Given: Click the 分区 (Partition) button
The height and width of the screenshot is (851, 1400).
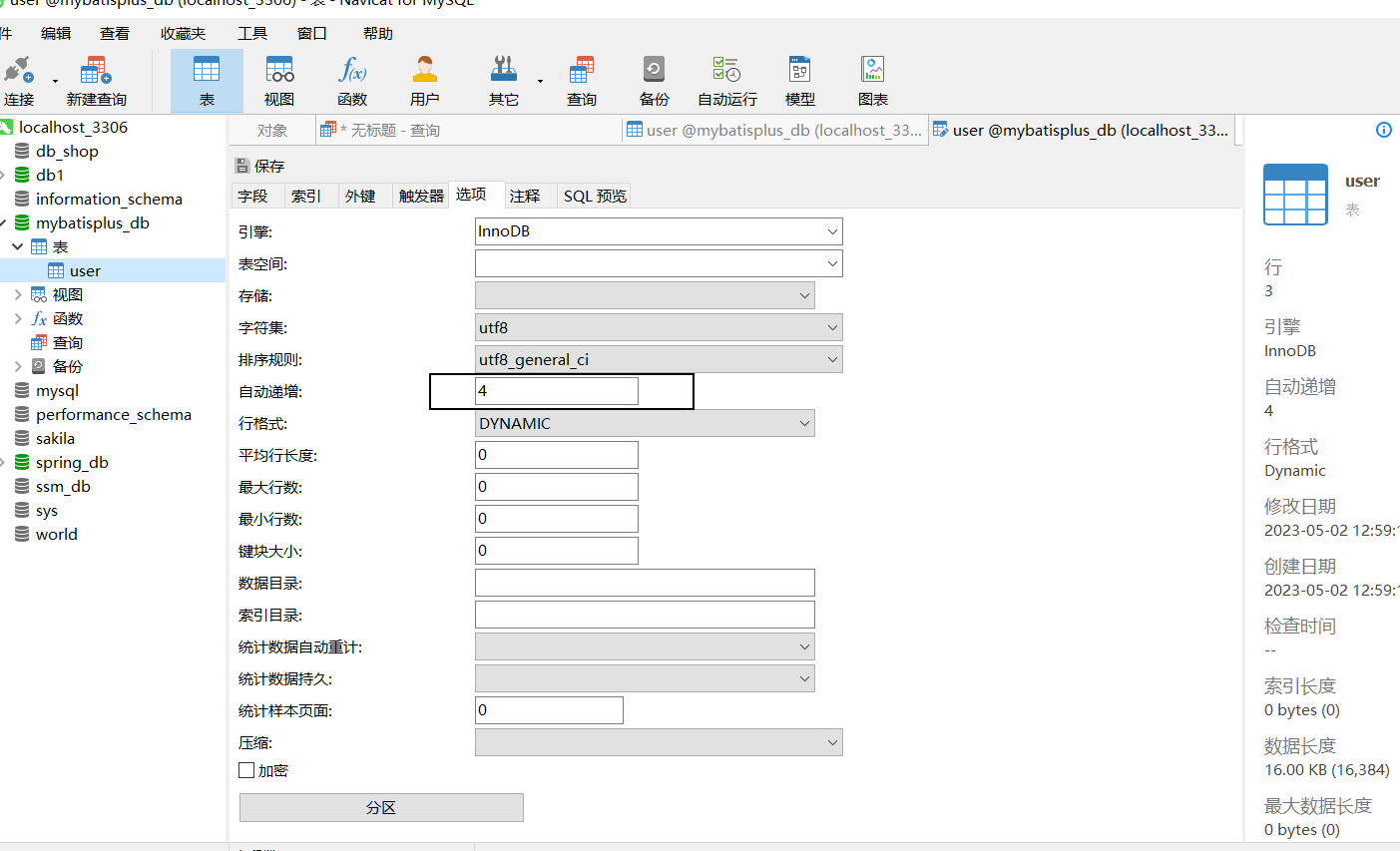Looking at the screenshot, I should (381, 807).
